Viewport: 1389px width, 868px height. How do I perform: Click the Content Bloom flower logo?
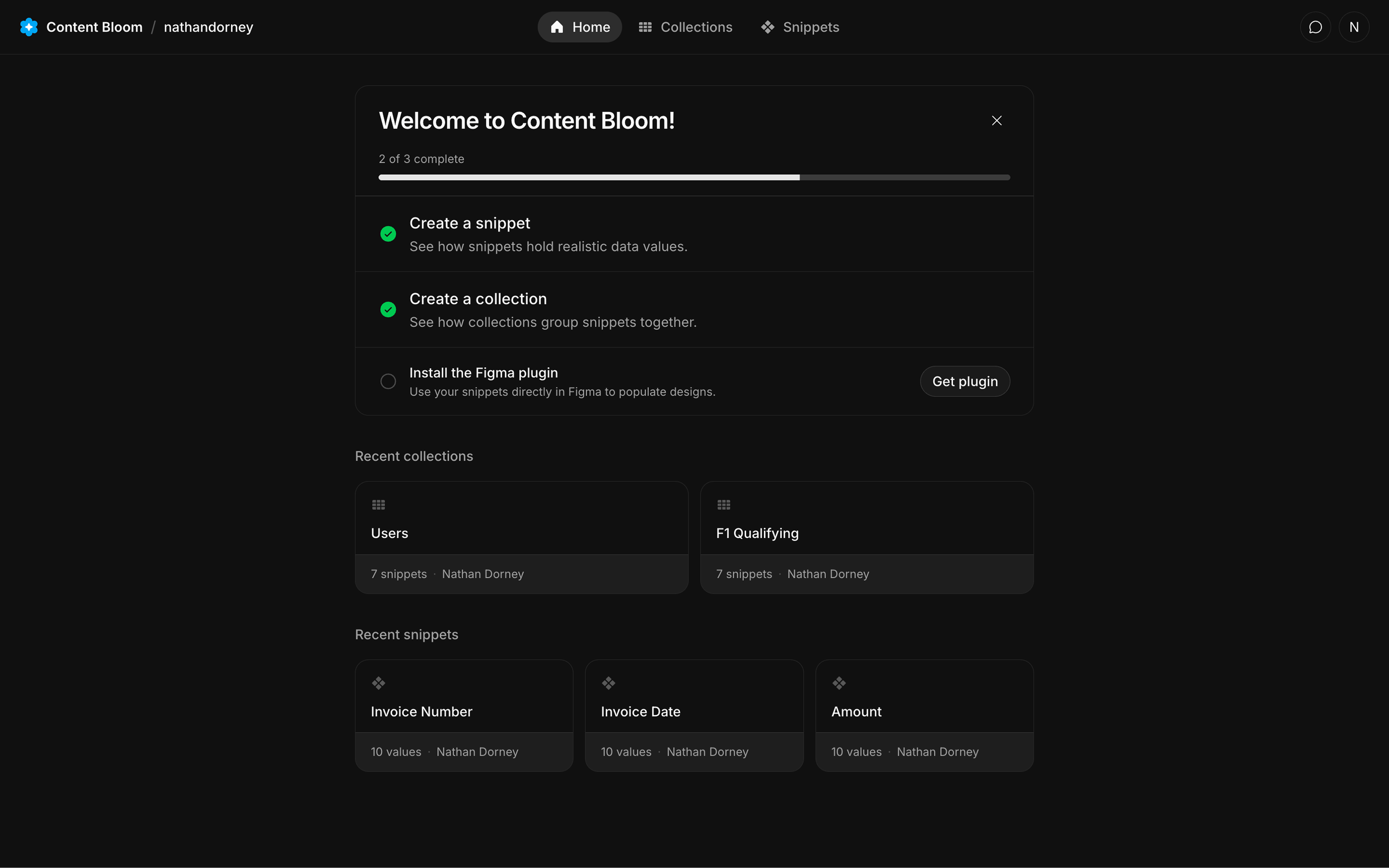click(x=29, y=27)
